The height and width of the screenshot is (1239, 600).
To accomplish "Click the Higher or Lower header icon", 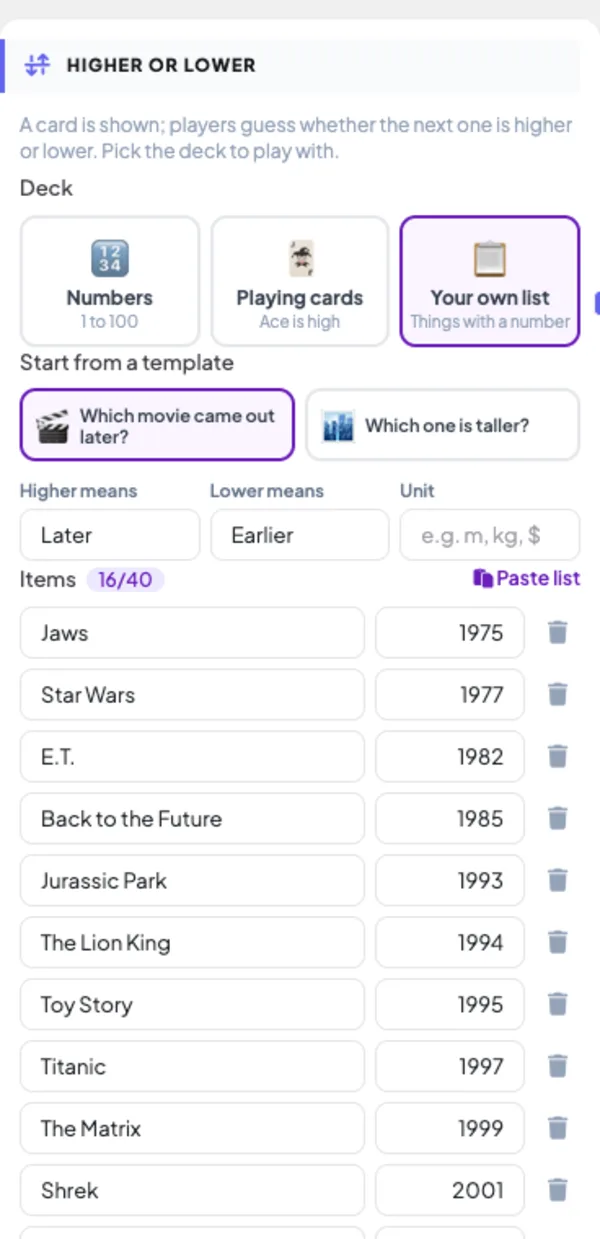I will (x=37, y=65).
